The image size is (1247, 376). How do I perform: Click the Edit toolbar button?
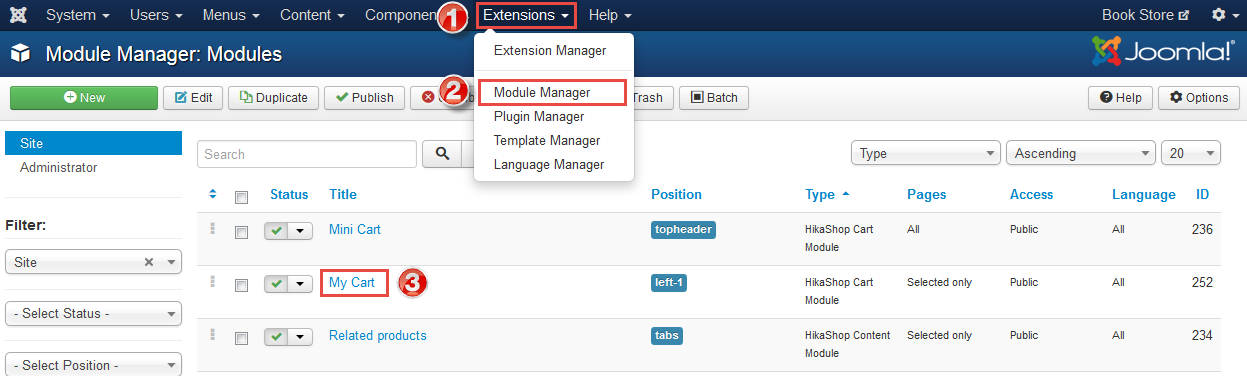[x=193, y=97]
